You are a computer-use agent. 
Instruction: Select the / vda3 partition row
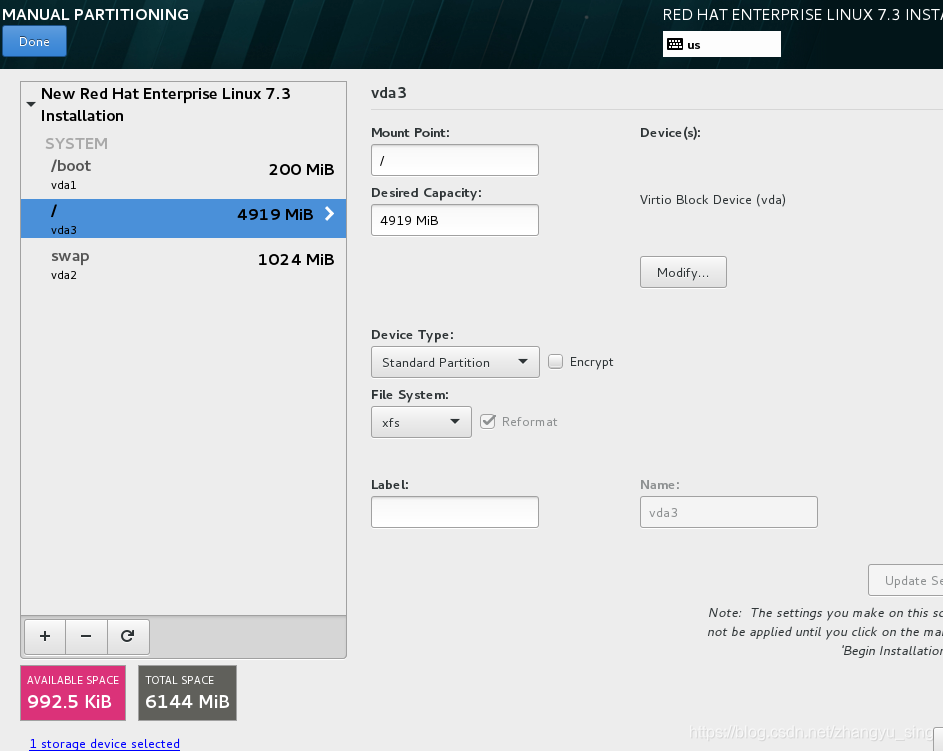tap(183, 218)
